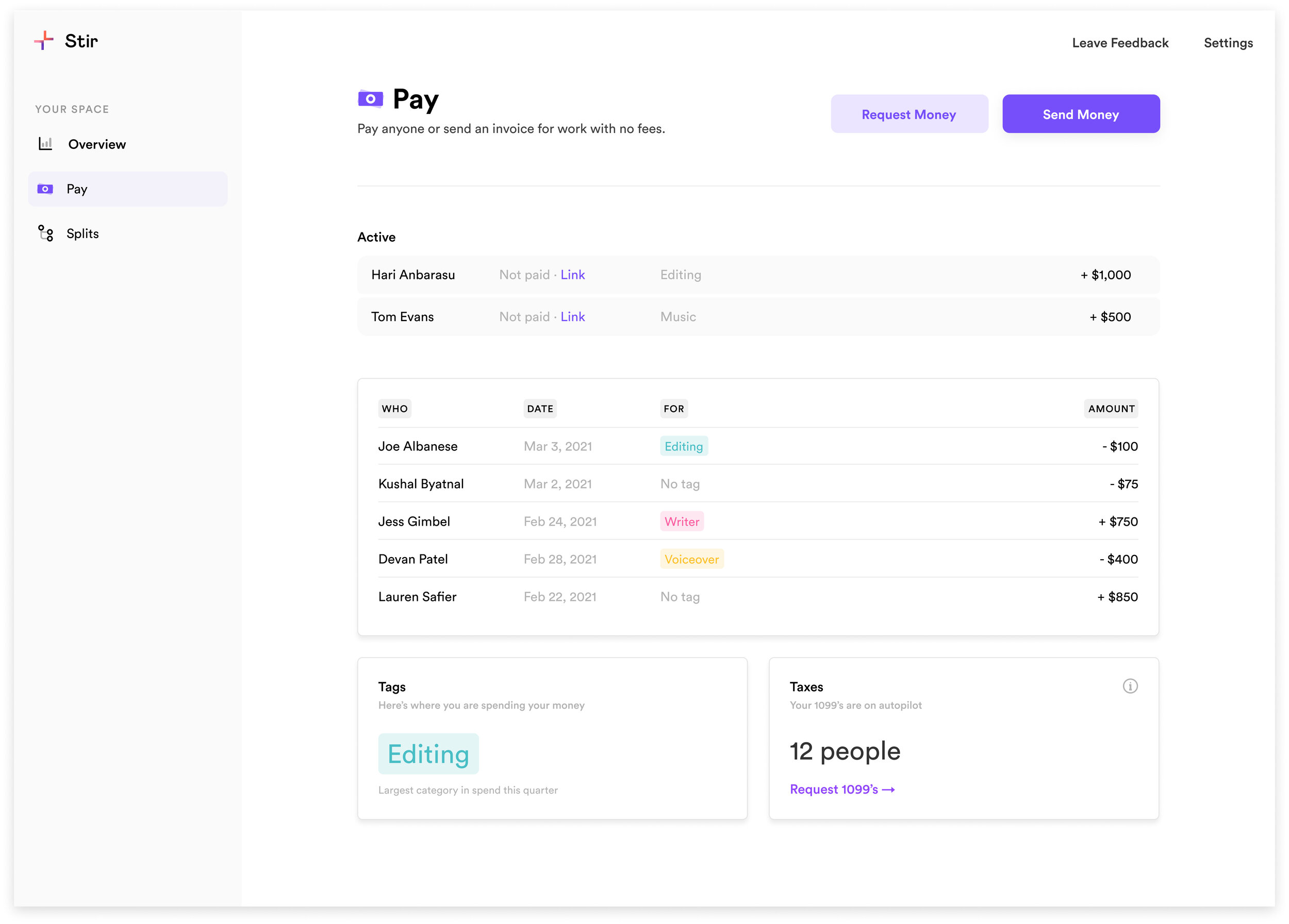Image resolution: width=1289 pixels, height=924 pixels.
Task: Click the Stir plus logo icon
Action: pos(44,40)
